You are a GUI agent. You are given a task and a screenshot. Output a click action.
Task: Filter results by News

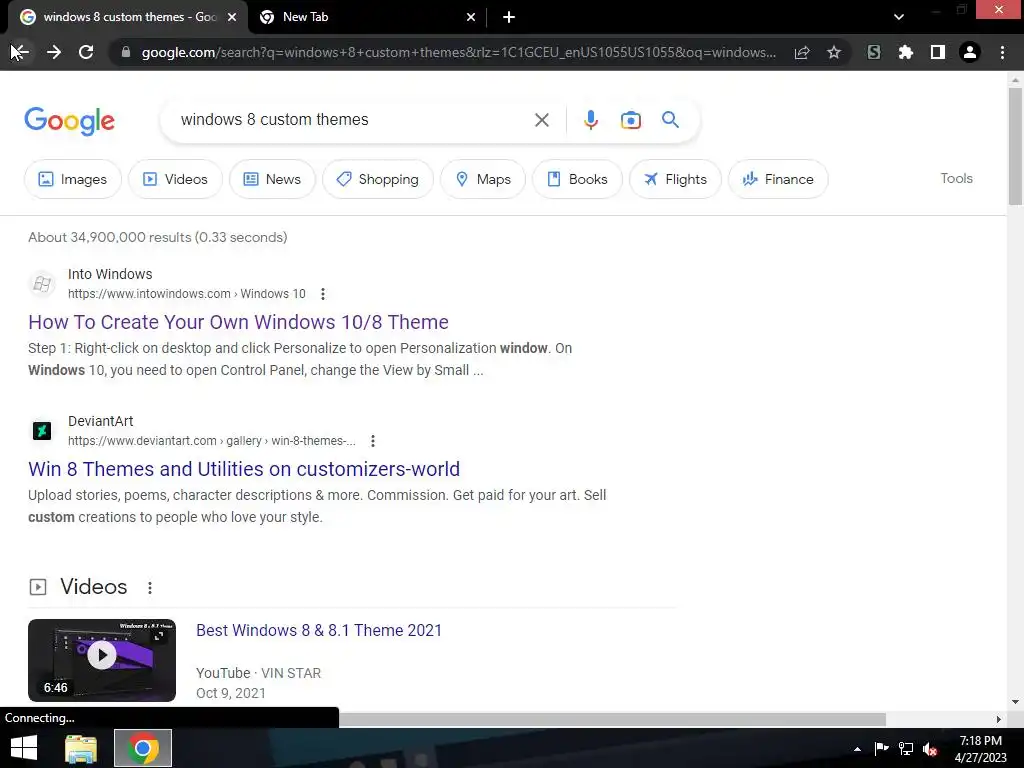(x=272, y=179)
